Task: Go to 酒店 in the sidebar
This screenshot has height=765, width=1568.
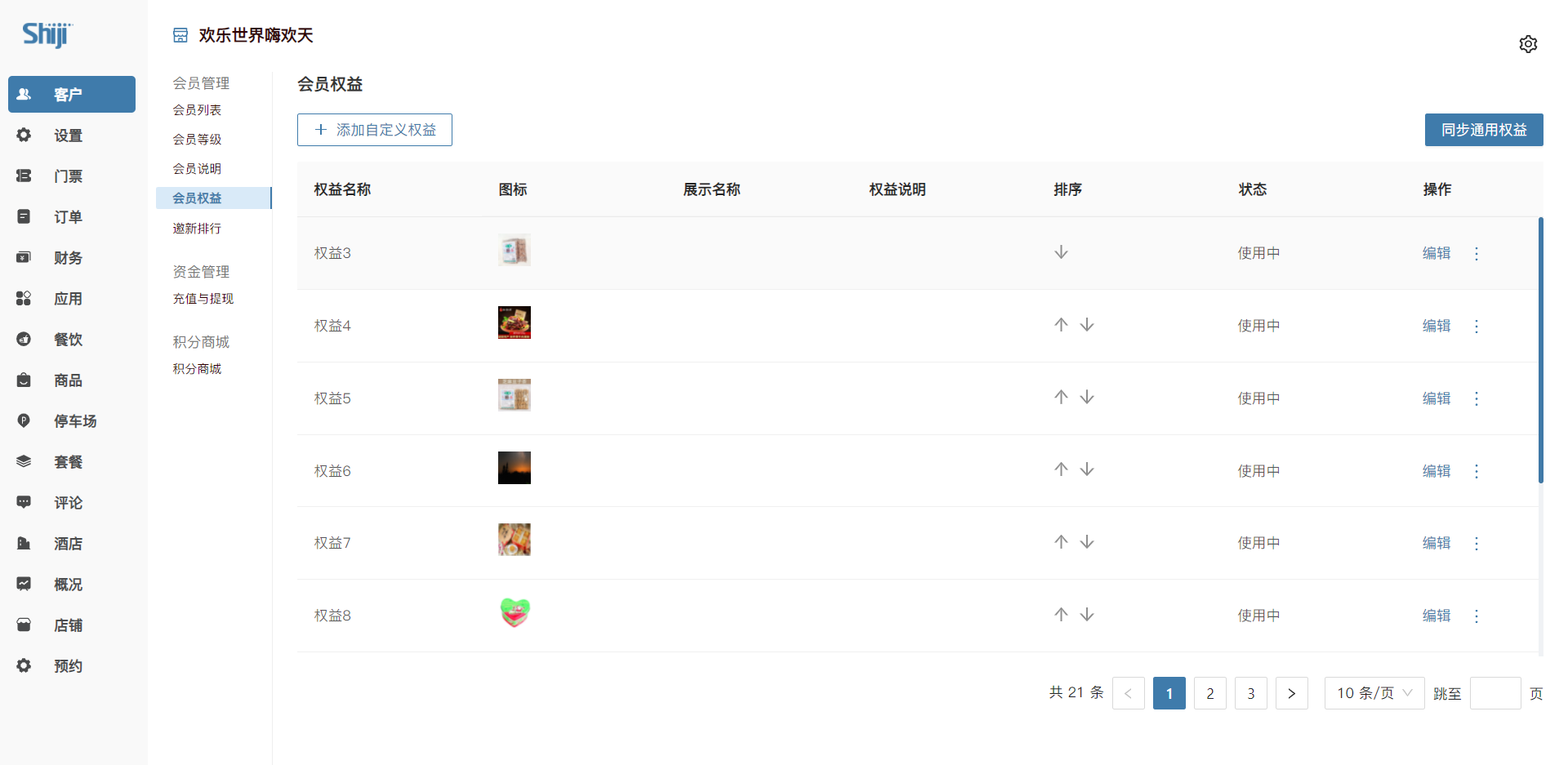Action: (x=72, y=544)
